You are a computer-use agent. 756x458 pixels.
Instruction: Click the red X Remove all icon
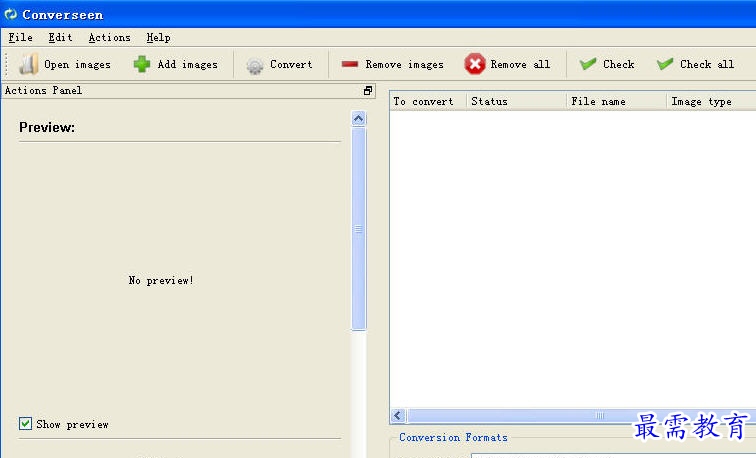pyautogui.click(x=474, y=64)
